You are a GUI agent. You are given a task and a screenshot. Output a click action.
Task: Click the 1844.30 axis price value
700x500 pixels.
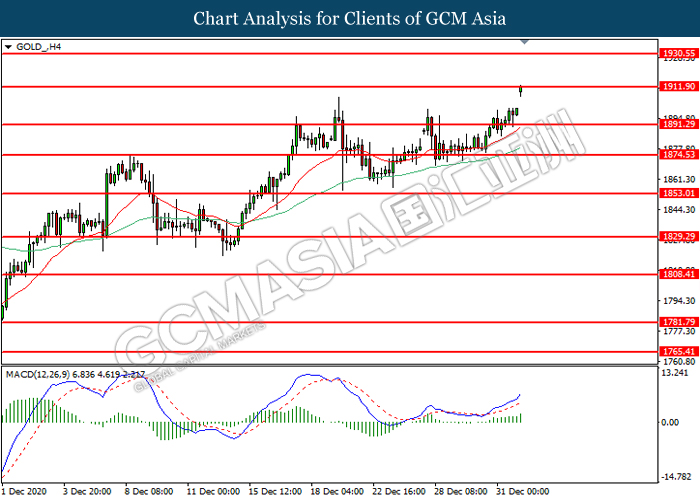[679, 210]
